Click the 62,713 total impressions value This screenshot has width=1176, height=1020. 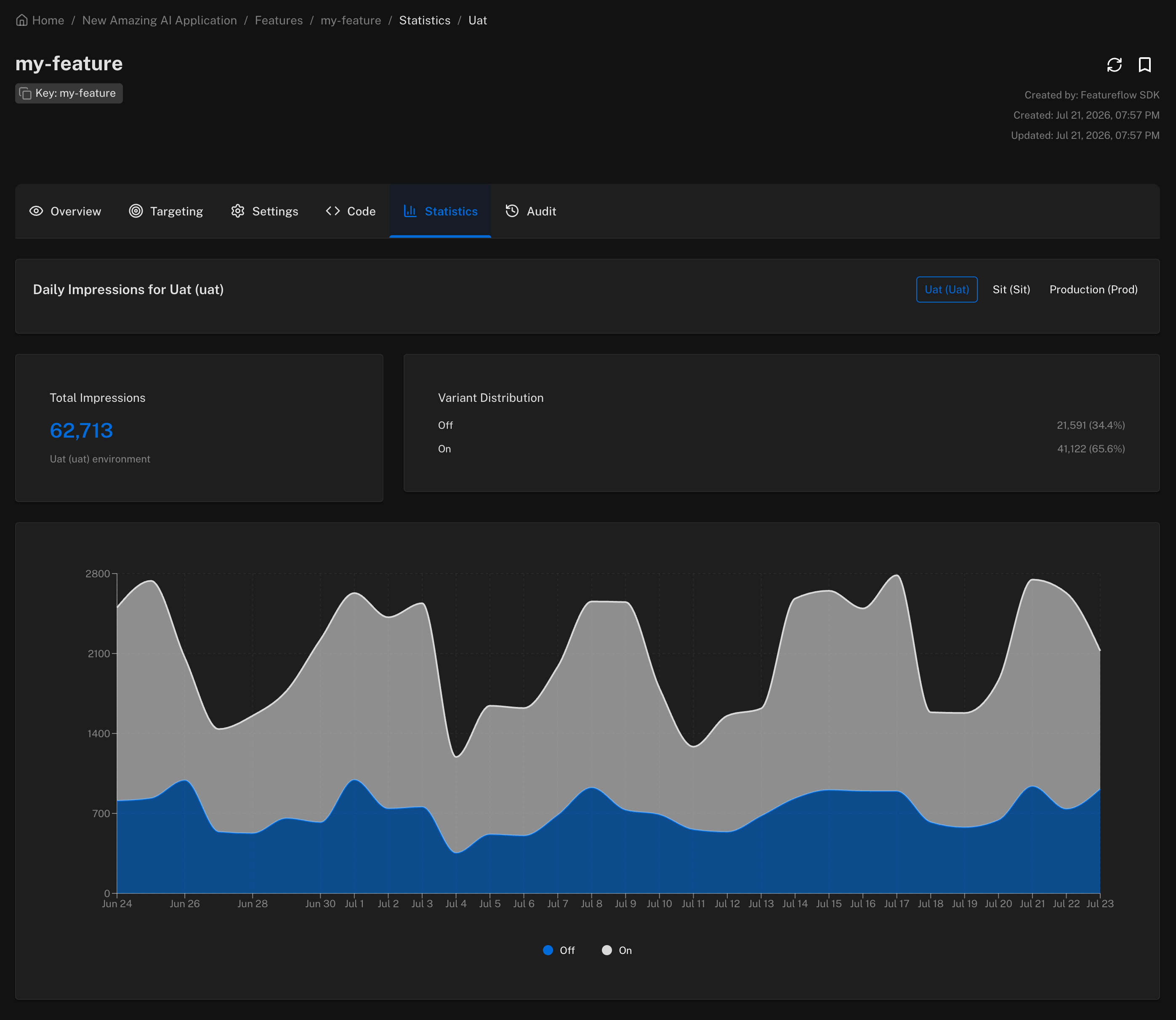pyautogui.click(x=81, y=430)
